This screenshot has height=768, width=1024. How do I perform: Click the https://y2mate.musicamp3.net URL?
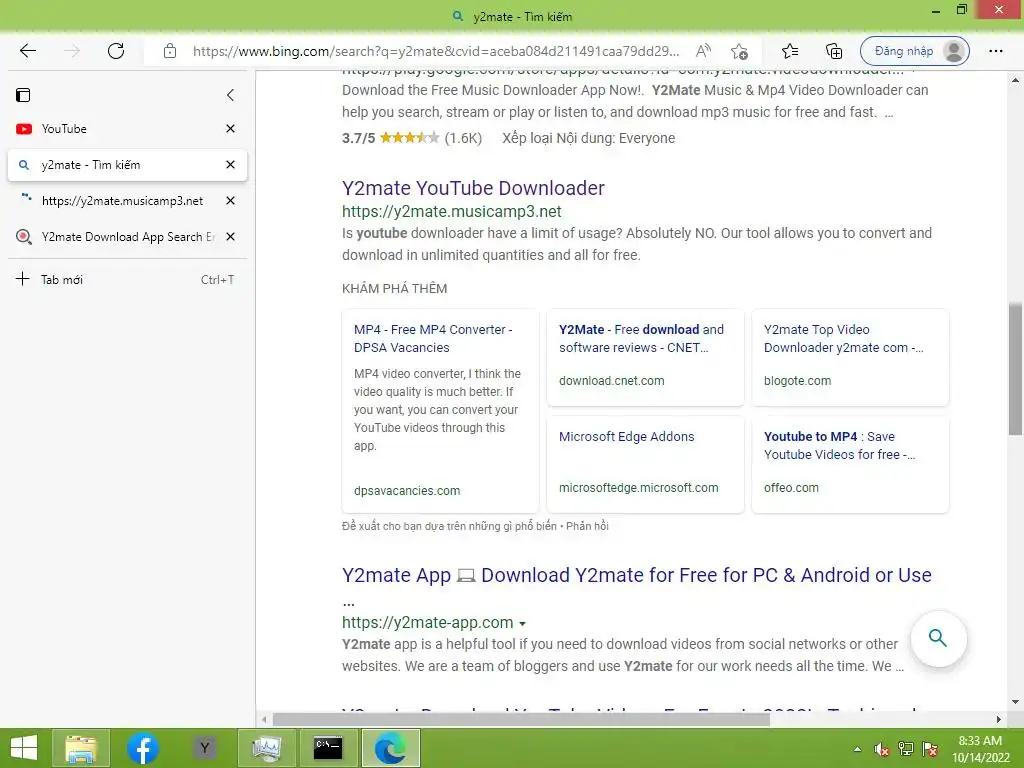[451, 212]
